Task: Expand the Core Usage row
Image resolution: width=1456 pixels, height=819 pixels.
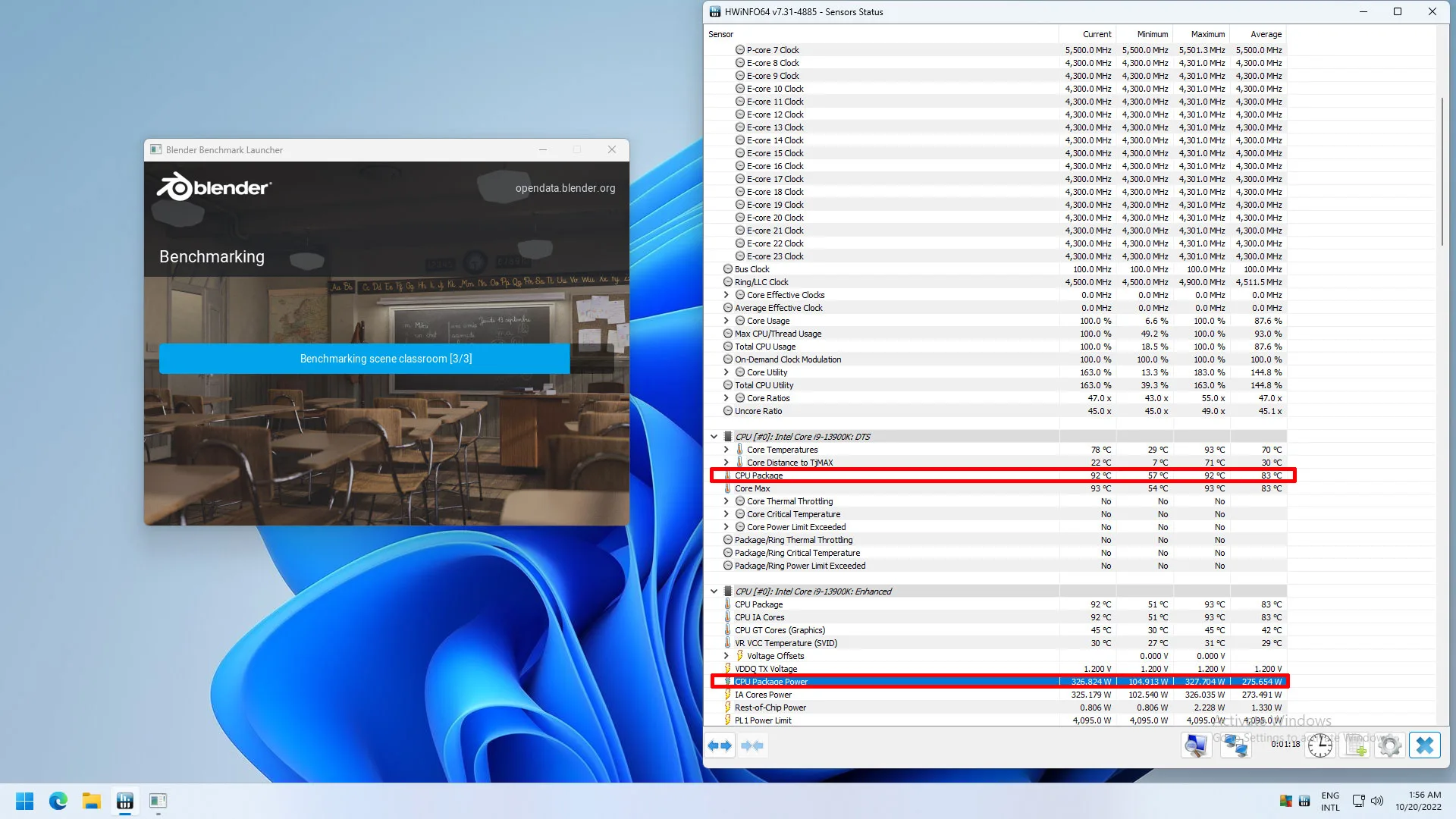Action: (x=726, y=321)
